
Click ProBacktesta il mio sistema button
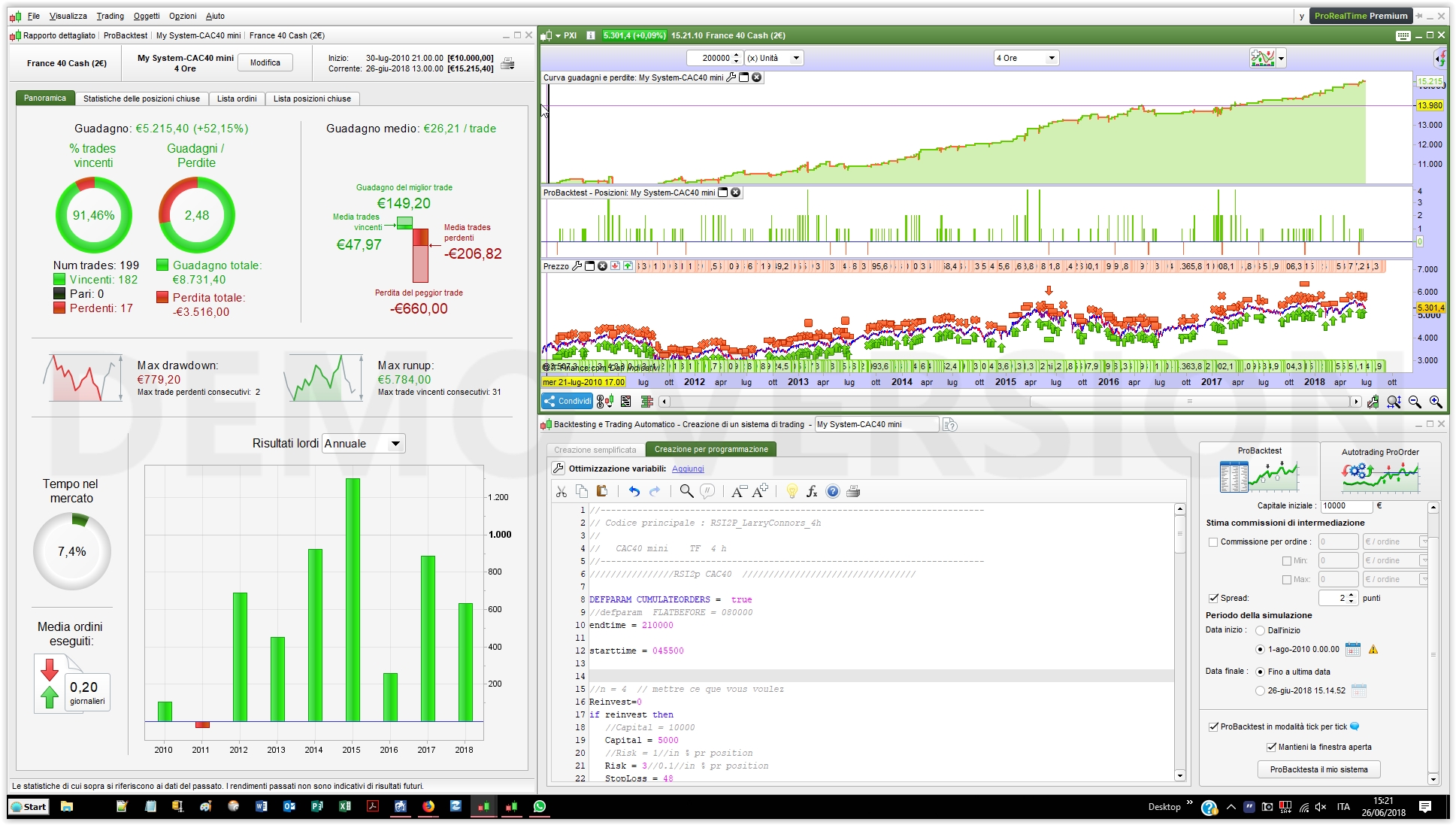click(1318, 769)
